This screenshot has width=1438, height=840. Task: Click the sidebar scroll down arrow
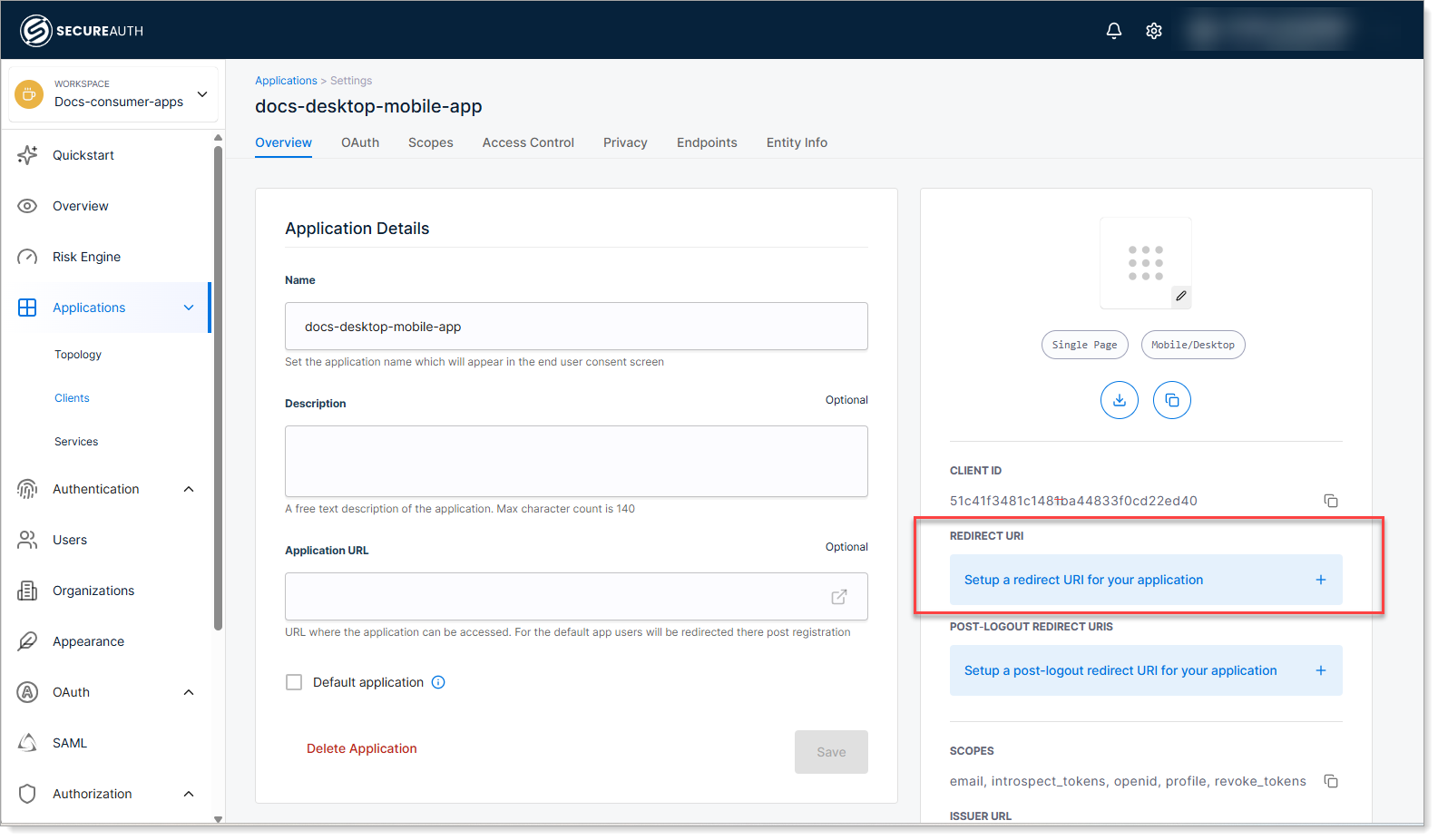(x=218, y=819)
